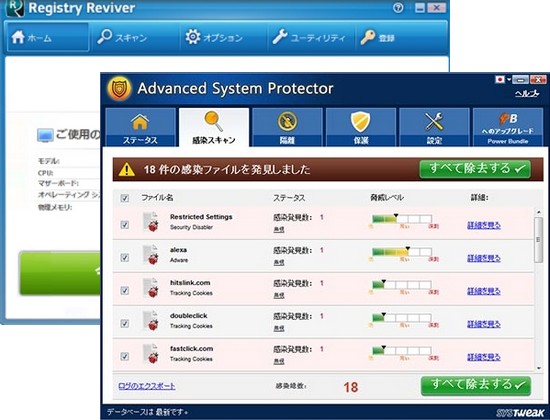Viewport: 550px width, 420px height.
Task: Open the ホーム home icon in Registry Reviver
Action: [x=18, y=37]
